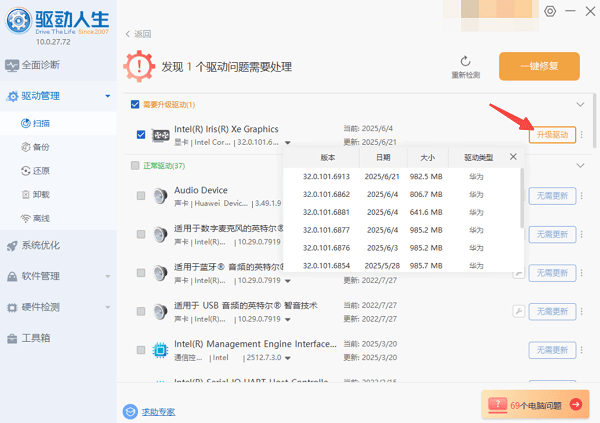Screen dimensions: 600x423
Task: Open more options dots beside 升级驱动
Action: pyautogui.click(x=582, y=135)
